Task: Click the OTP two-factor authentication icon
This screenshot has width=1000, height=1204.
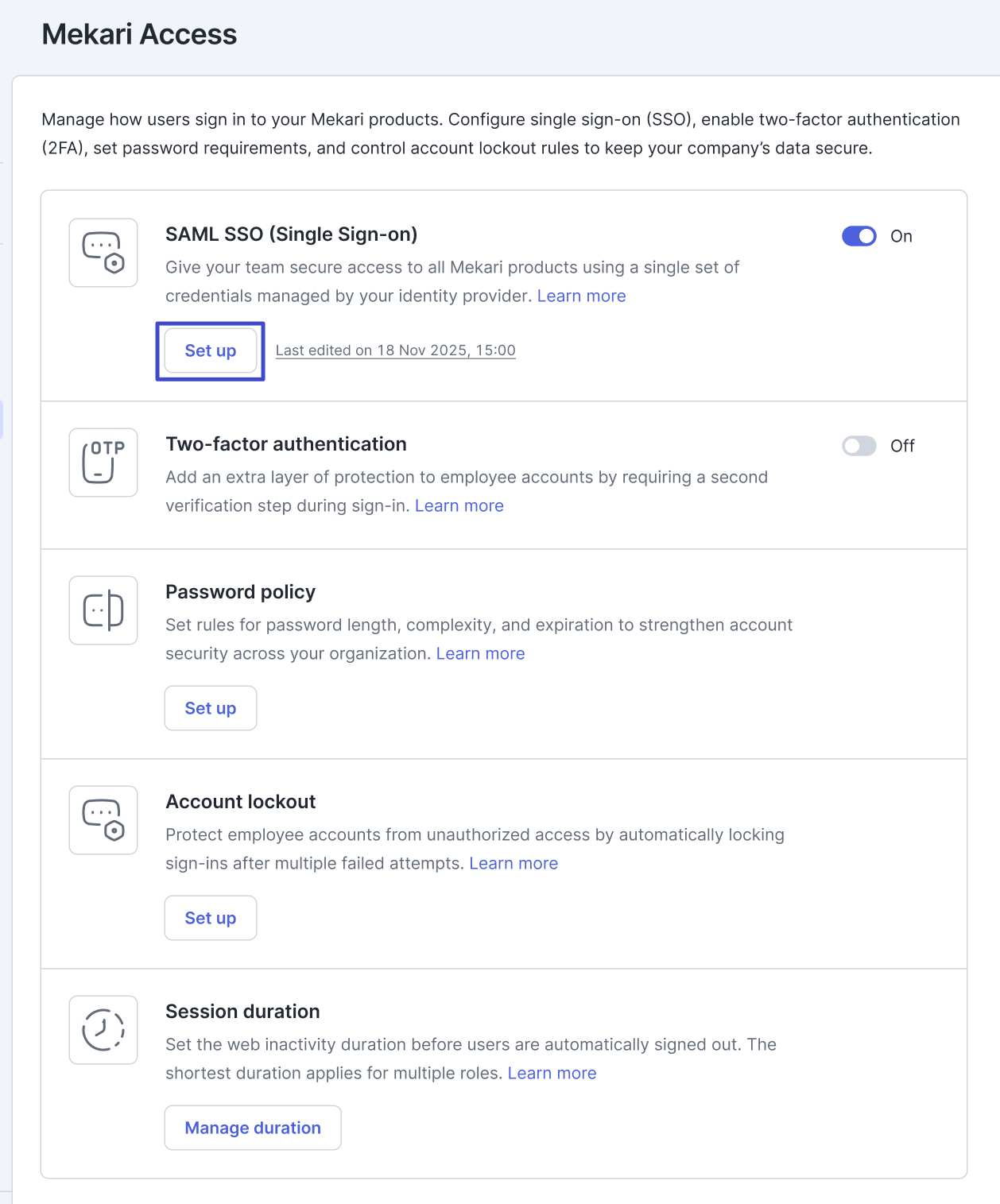Action: [103, 463]
